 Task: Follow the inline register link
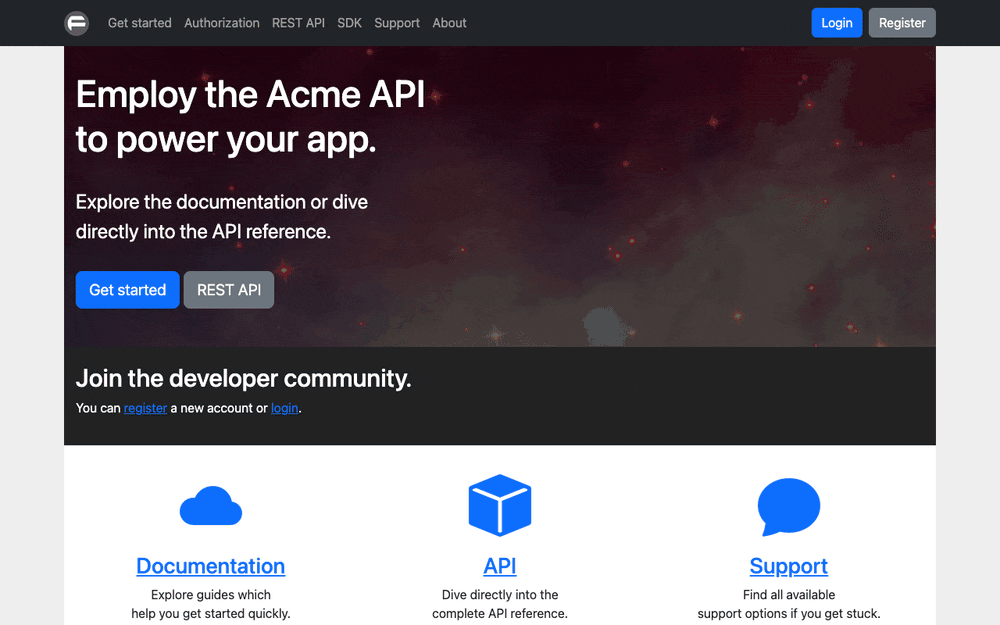(x=145, y=408)
